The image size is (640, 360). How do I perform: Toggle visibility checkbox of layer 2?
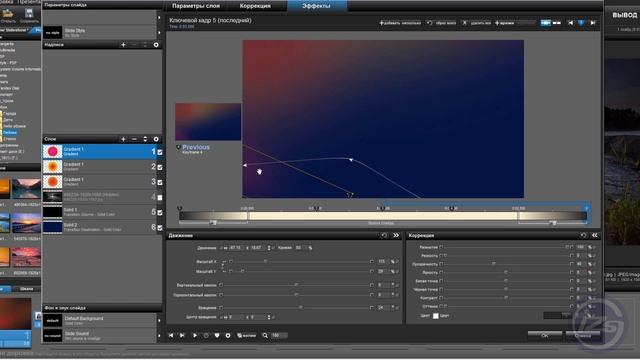(x=160, y=167)
